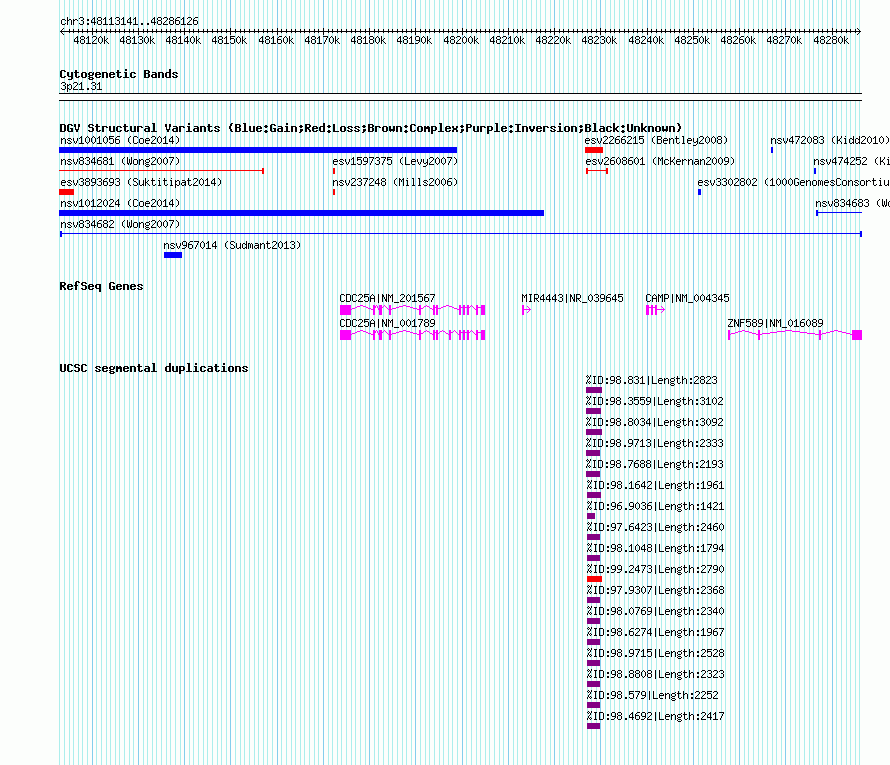The image size is (890, 765).
Task: Click the CAMP gene model glyph
Action: [655, 310]
